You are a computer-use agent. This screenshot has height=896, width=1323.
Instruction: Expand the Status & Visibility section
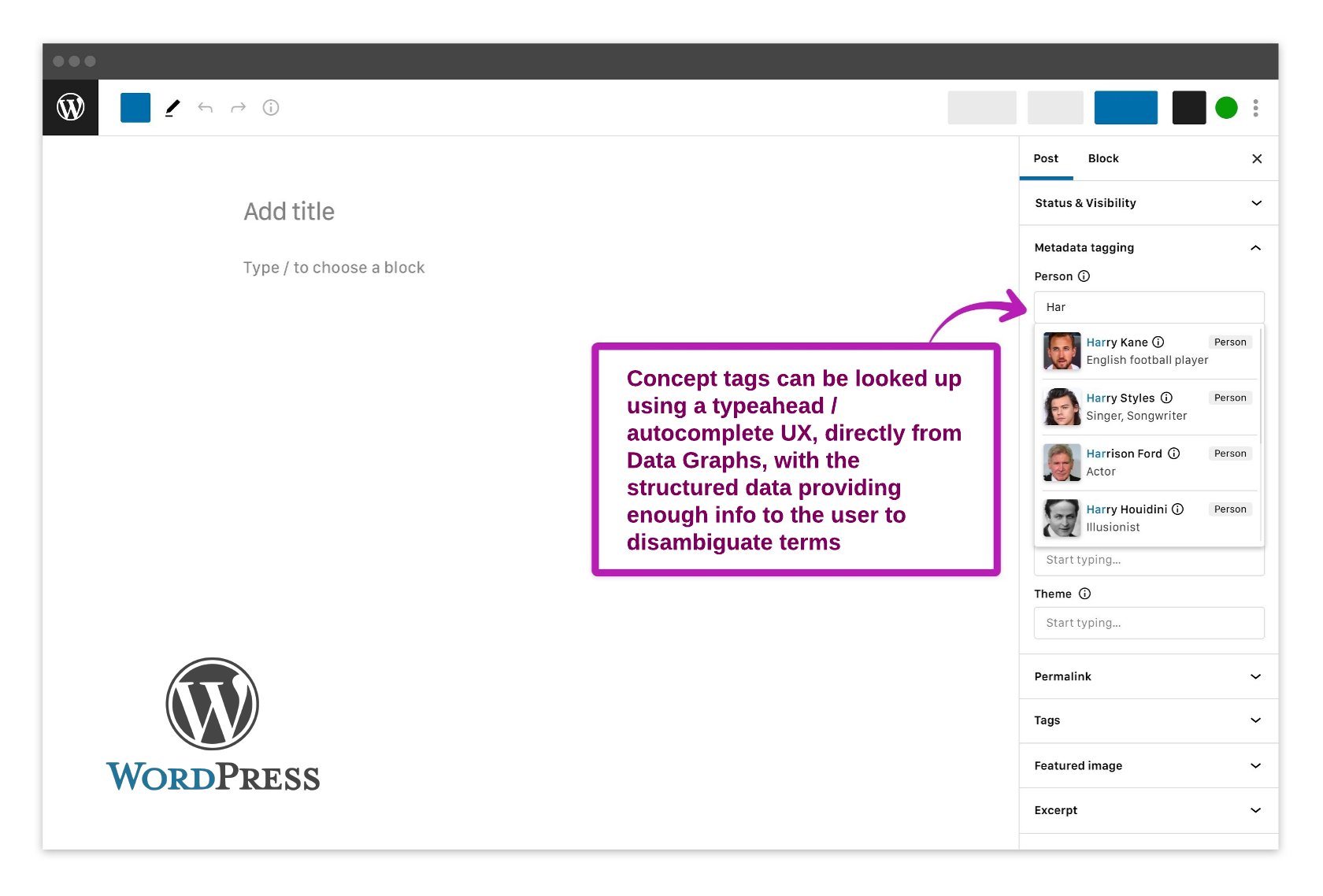click(x=1255, y=203)
